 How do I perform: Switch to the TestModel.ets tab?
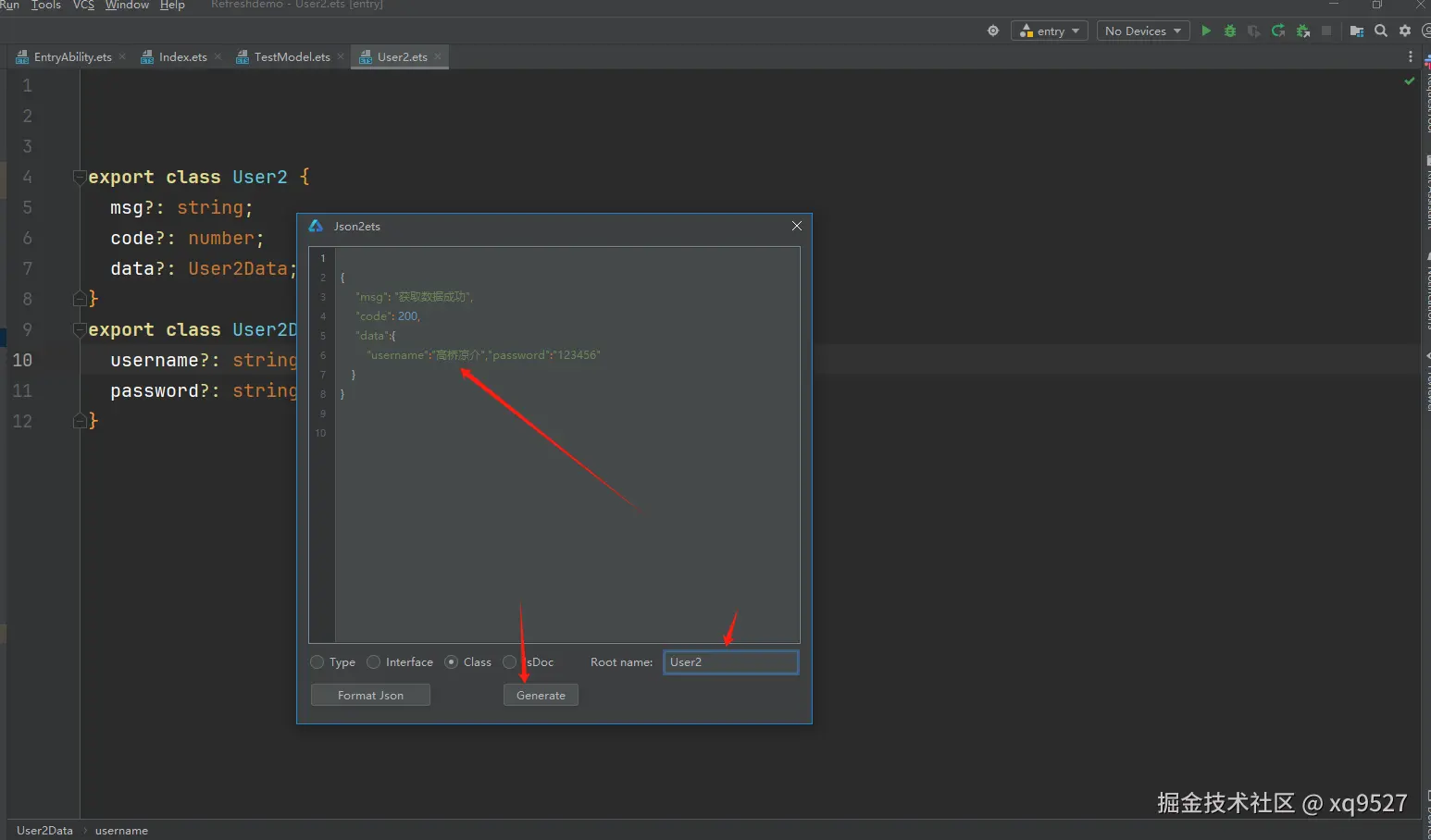click(x=292, y=57)
